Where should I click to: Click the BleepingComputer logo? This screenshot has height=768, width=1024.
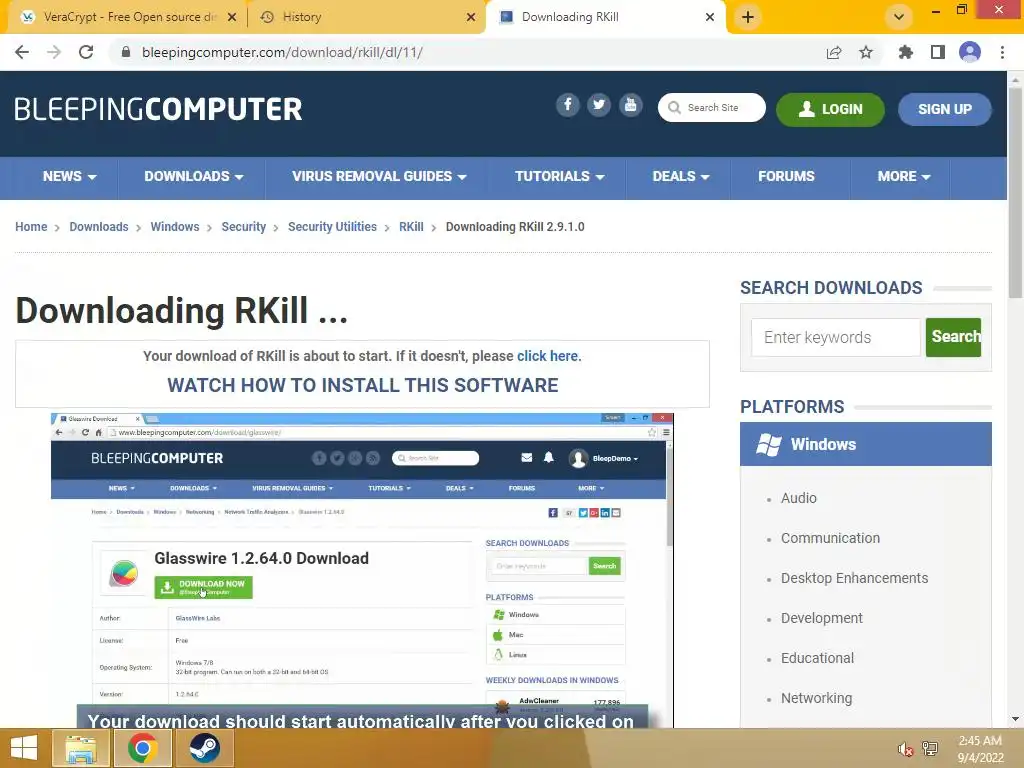click(158, 109)
